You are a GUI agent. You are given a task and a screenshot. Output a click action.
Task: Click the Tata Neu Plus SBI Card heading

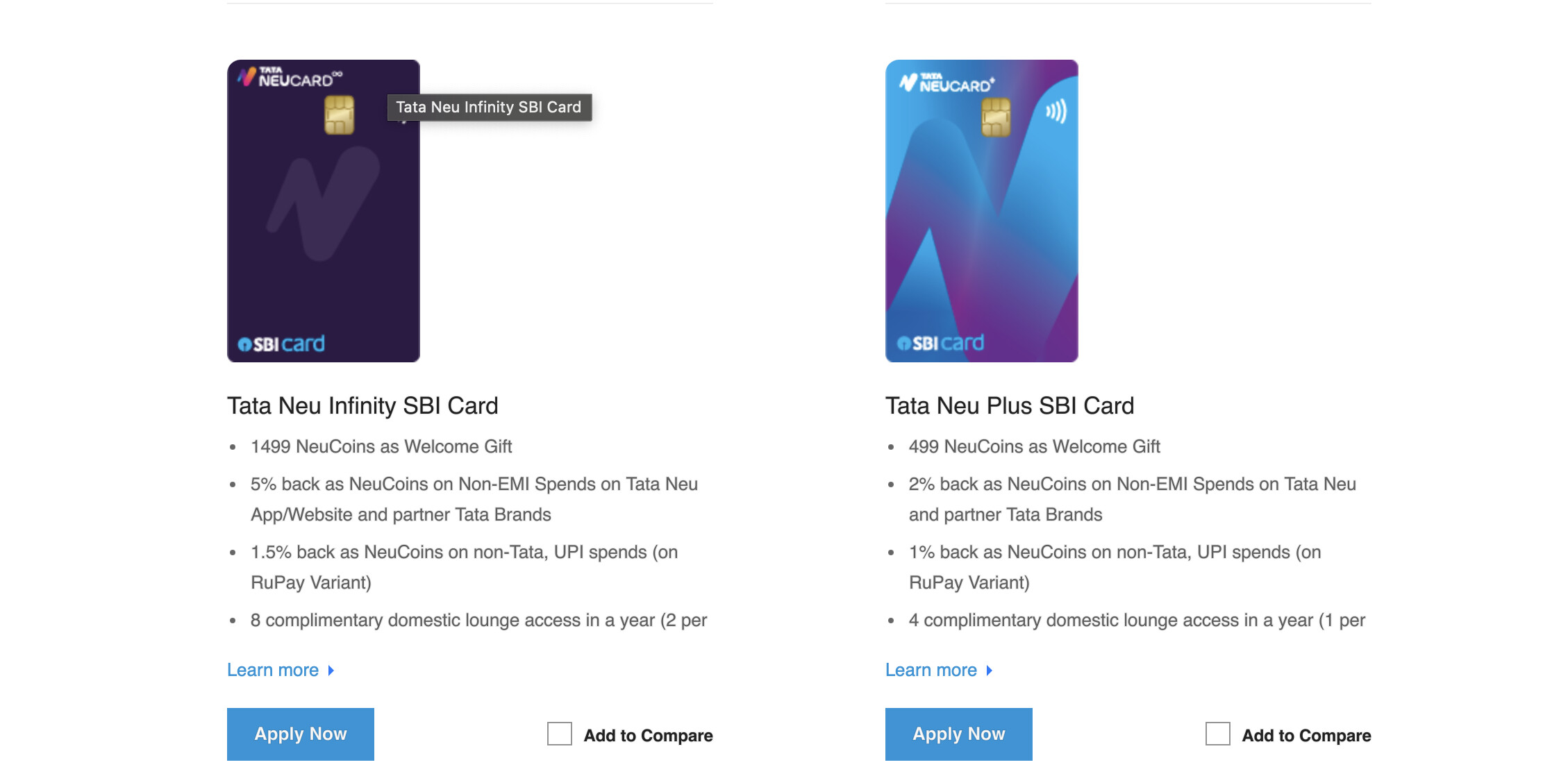point(1009,405)
